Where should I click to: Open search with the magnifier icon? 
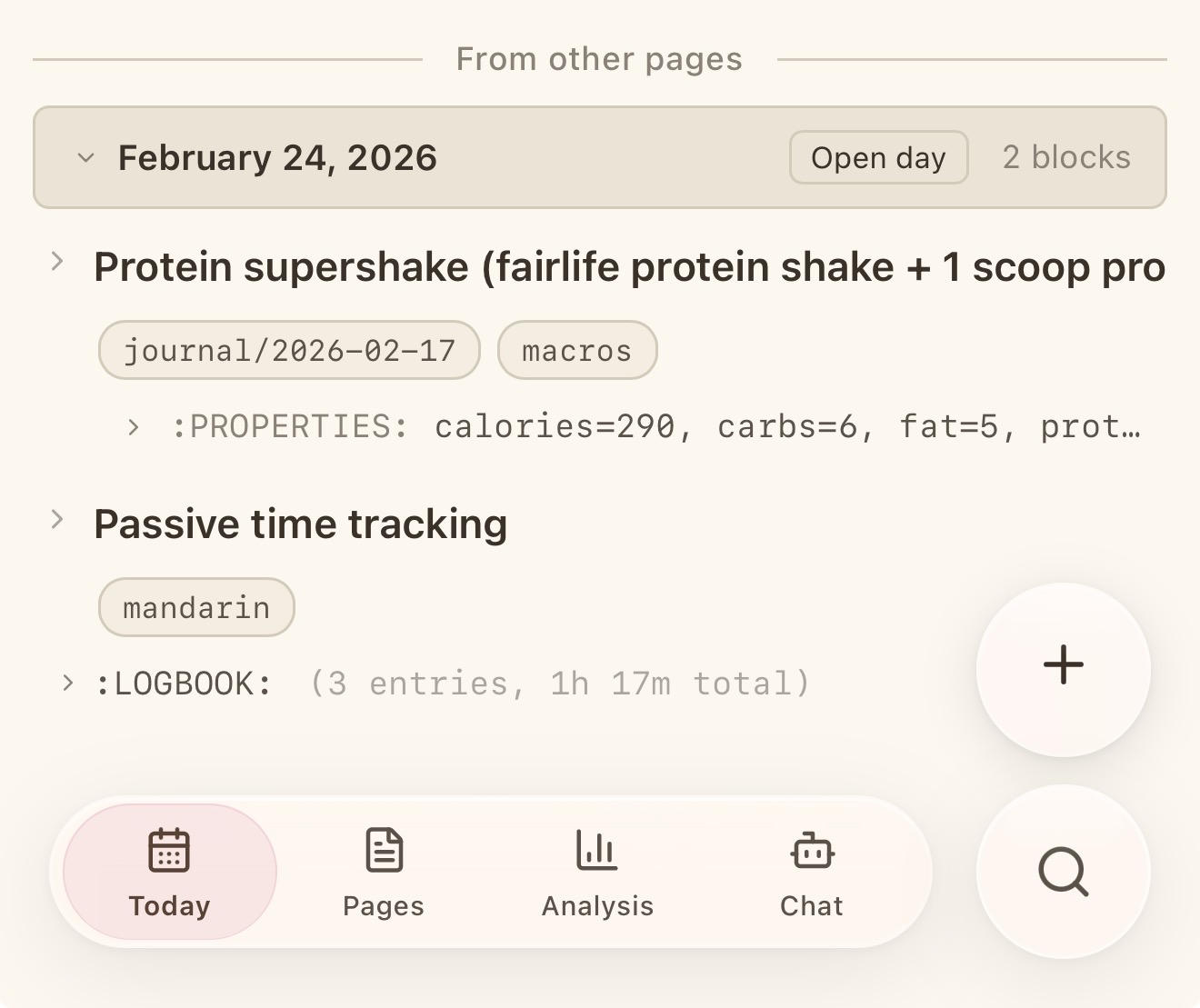tap(1063, 872)
